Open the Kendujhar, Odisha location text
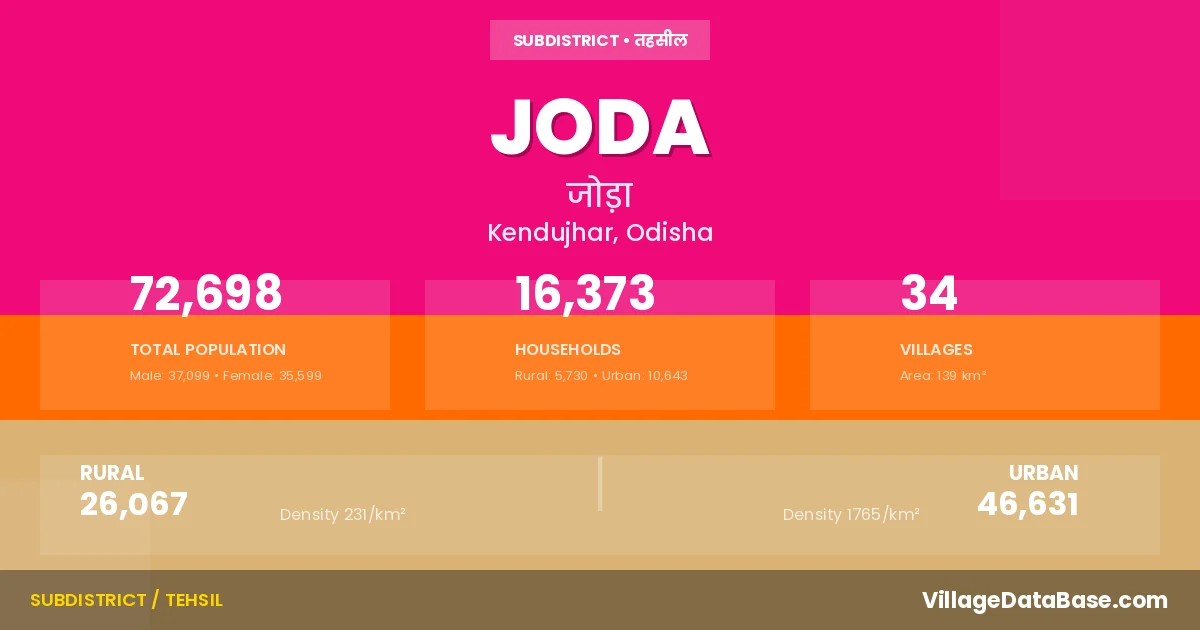1200x630 pixels. (x=600, y=233)
